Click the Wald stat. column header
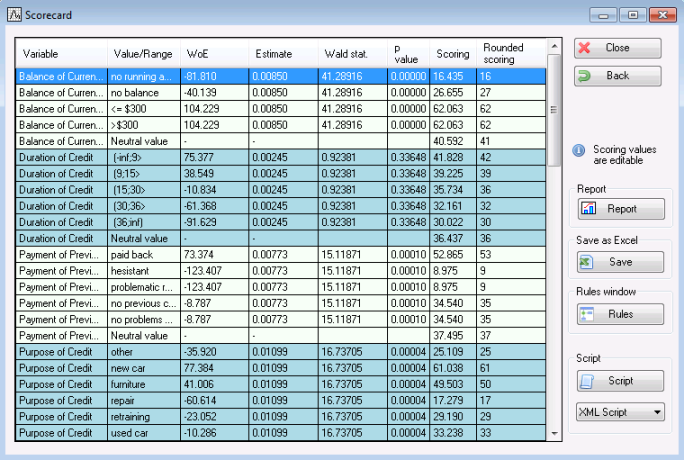 352,54
